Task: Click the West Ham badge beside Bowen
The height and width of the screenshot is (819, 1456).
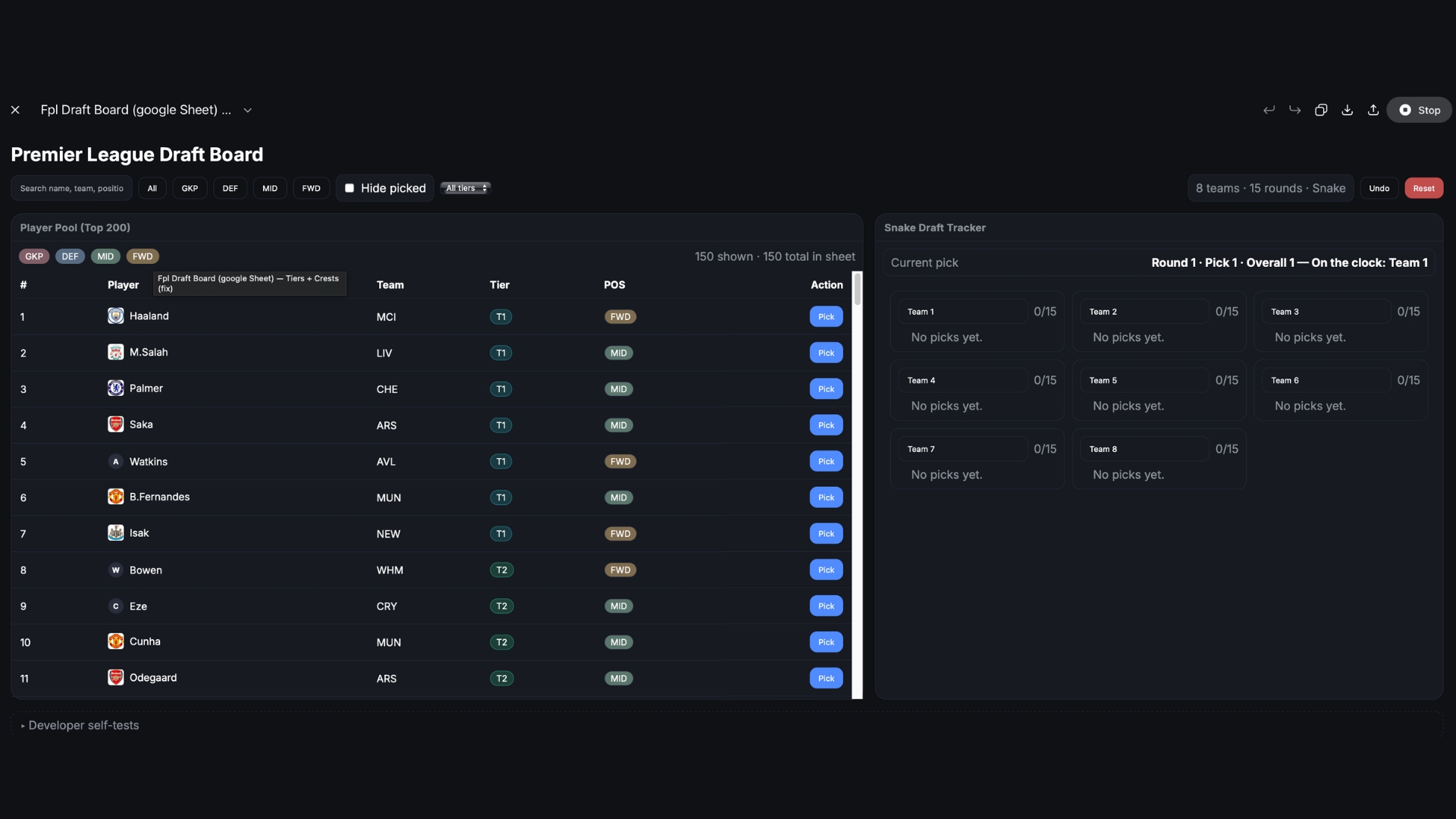Action: [115, 570]
